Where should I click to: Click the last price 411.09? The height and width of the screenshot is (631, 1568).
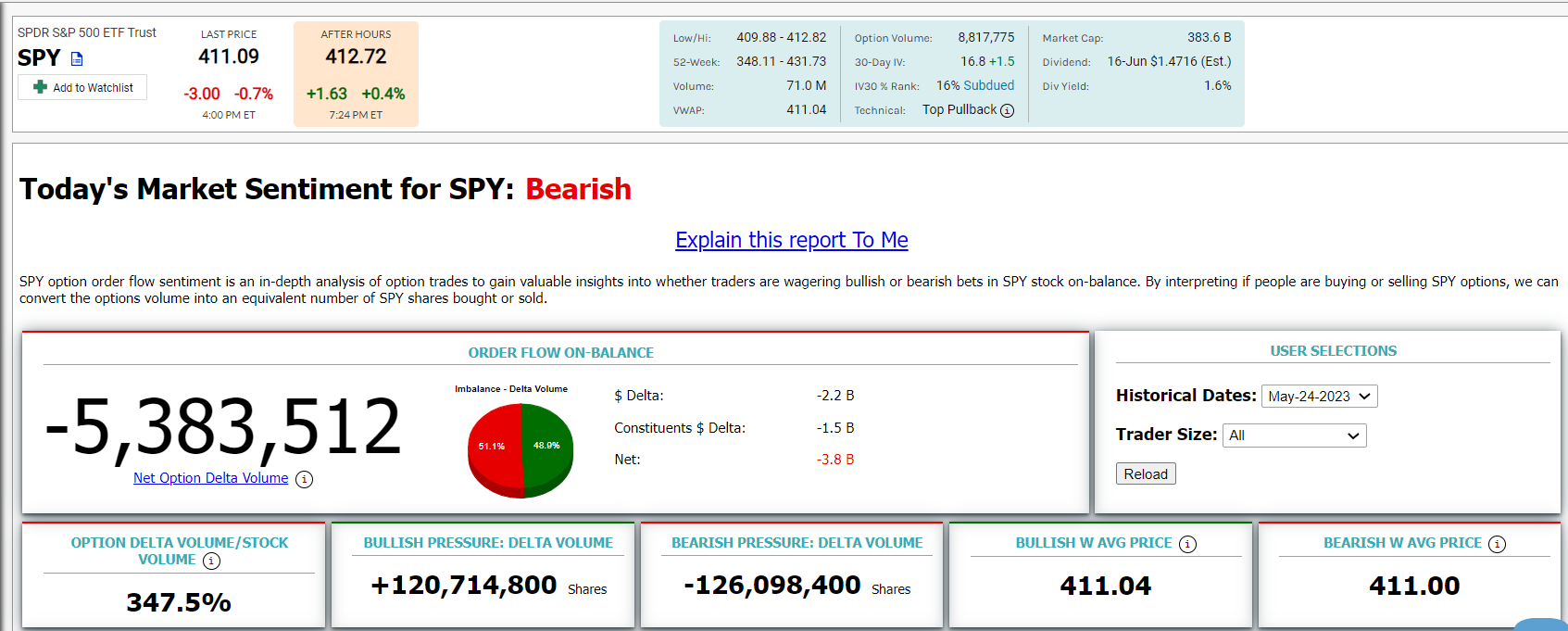tap(229, 57)
